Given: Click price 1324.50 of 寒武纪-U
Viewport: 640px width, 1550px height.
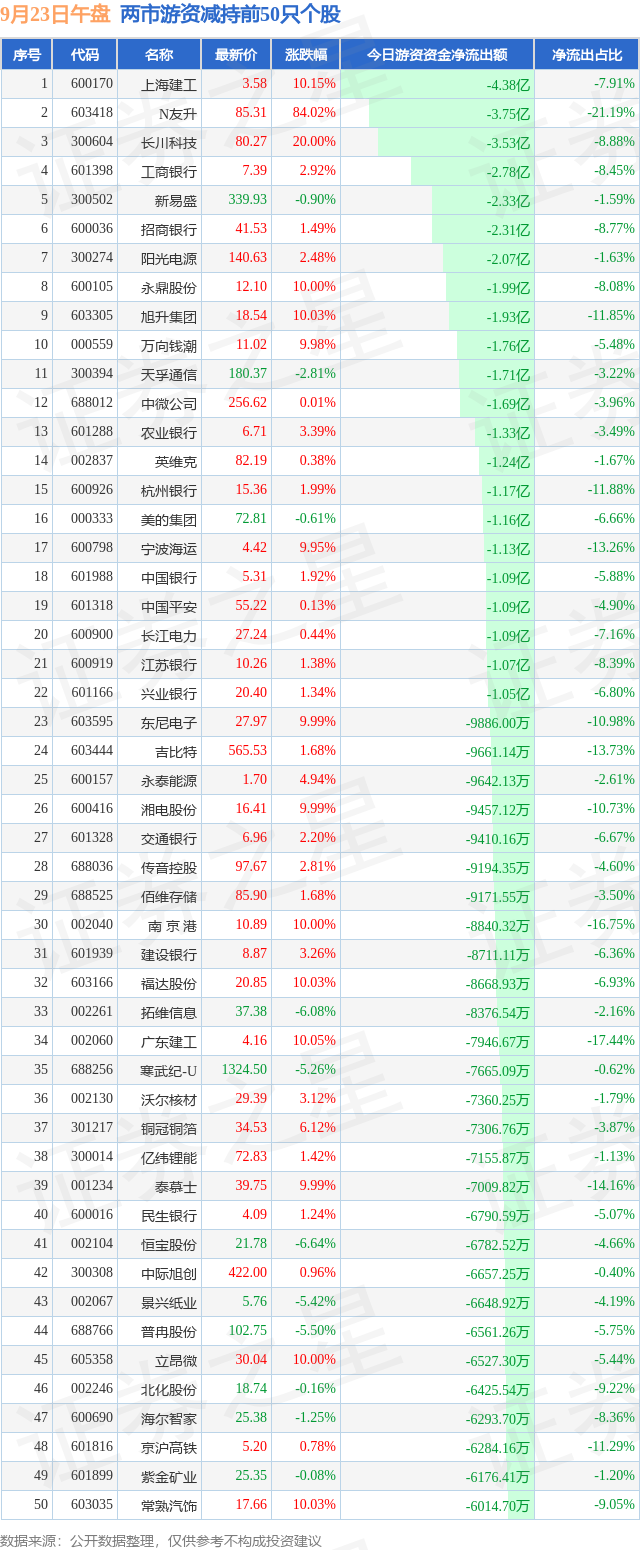Looking at the screenshot, I should coord(245,1070).
